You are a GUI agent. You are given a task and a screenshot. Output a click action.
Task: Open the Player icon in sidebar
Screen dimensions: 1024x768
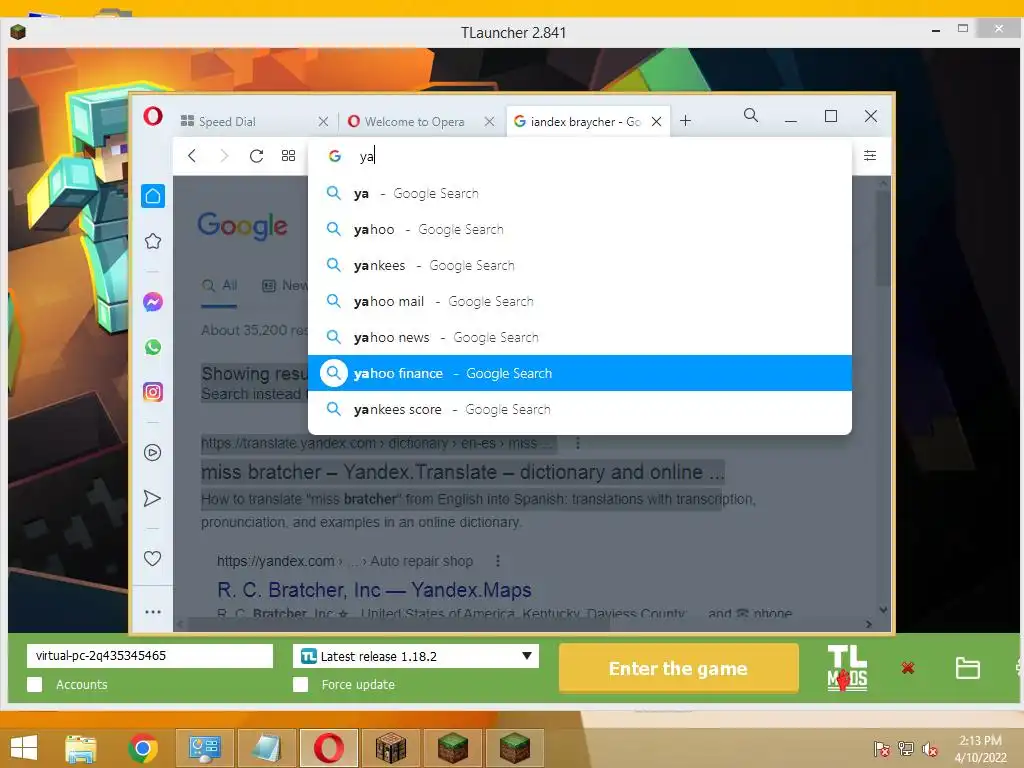(x=153, y=453)
